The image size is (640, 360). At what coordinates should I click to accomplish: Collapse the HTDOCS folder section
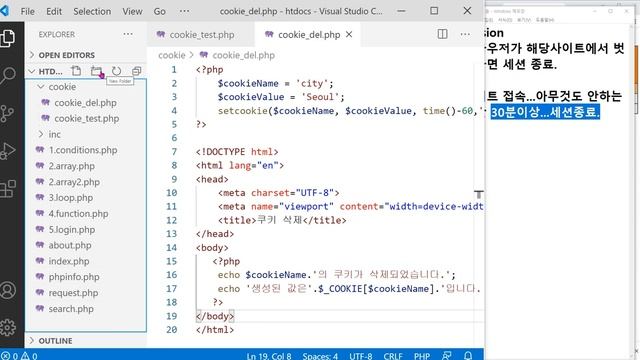coord(45,71)
